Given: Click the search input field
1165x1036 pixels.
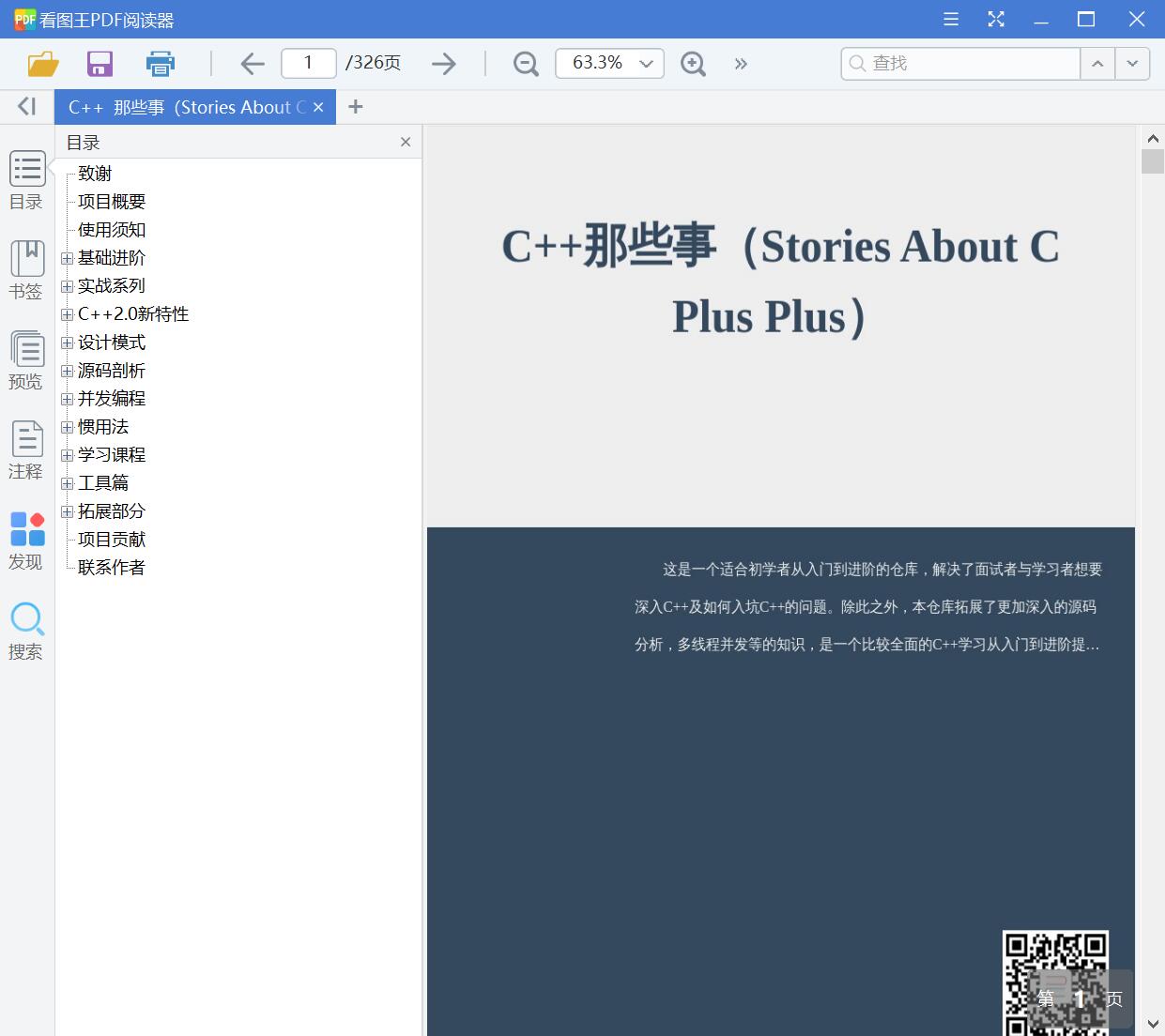Looking at the screenshot, I should coord(959,63).
